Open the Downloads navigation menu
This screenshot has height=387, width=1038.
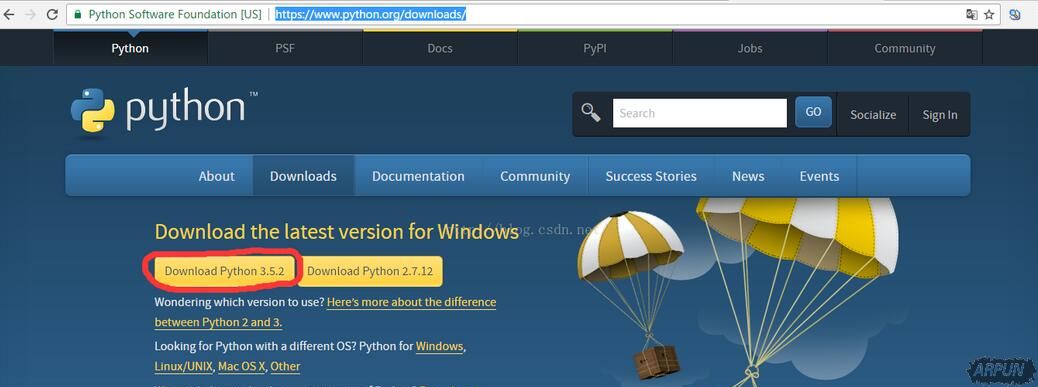pyautogui.click(x=303, y=176)
